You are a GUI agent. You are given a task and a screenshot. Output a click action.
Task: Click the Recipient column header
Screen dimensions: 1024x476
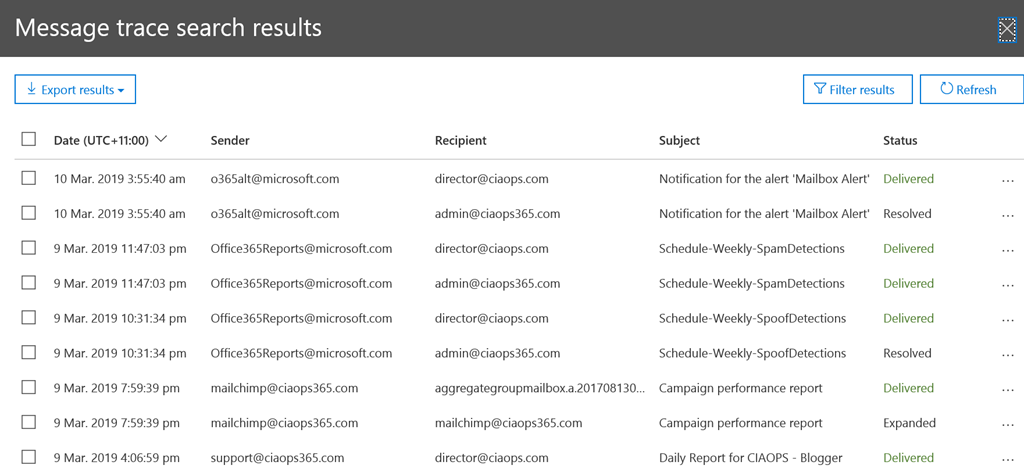tap(461, 141)
